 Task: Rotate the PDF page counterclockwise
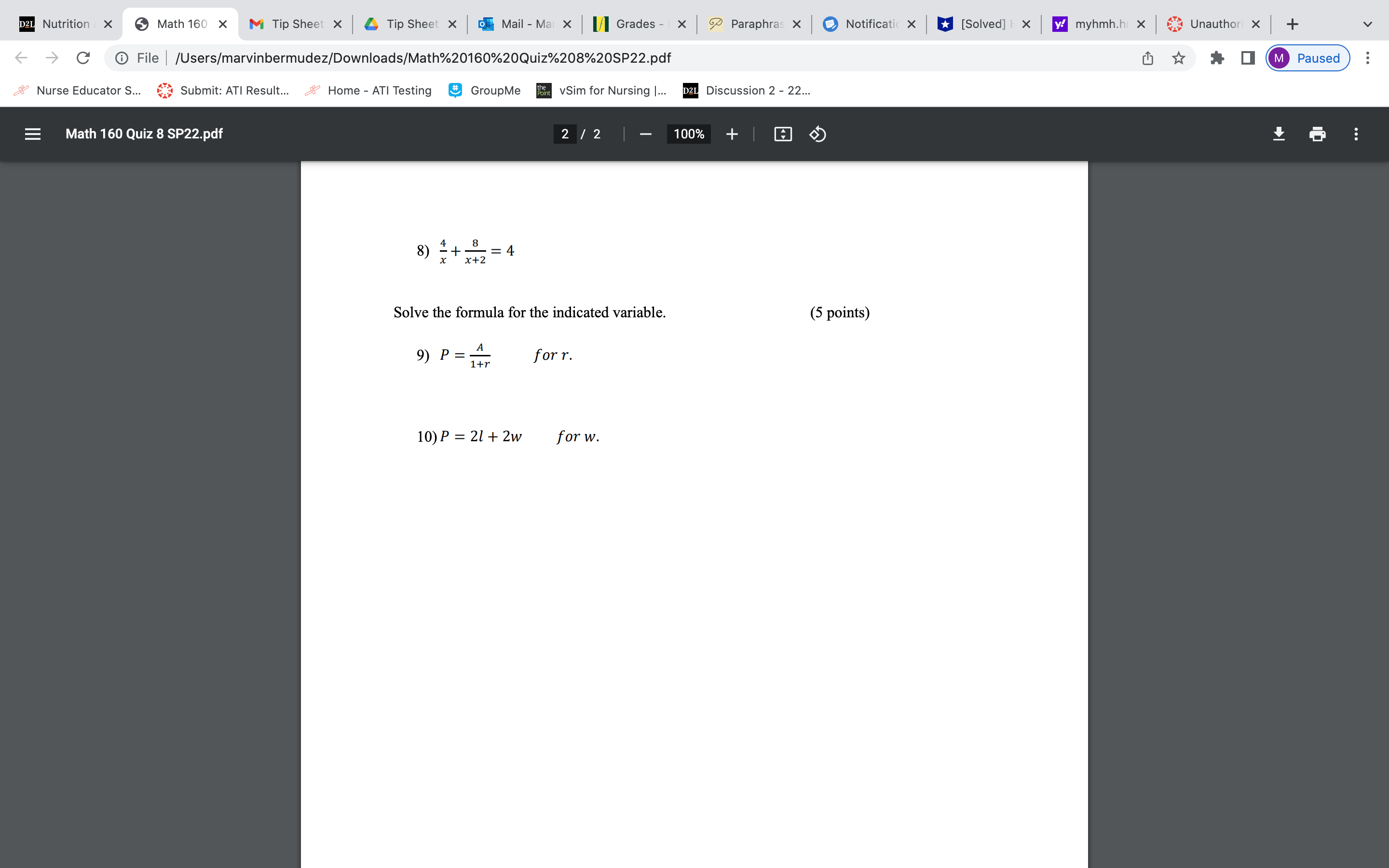coord(817,134)
